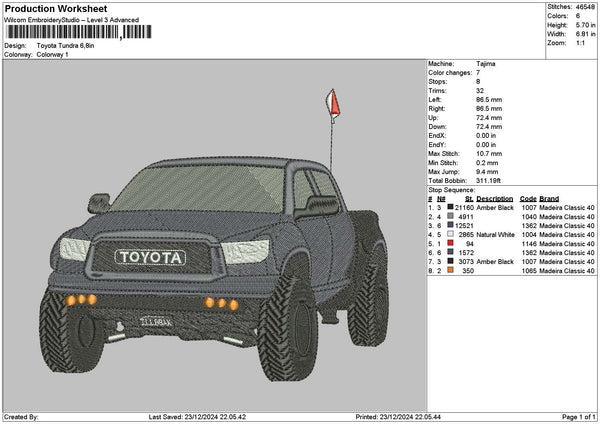Select the color swatch beside 12521 stitches
The image size is (600, 424).
coord(450,225)
